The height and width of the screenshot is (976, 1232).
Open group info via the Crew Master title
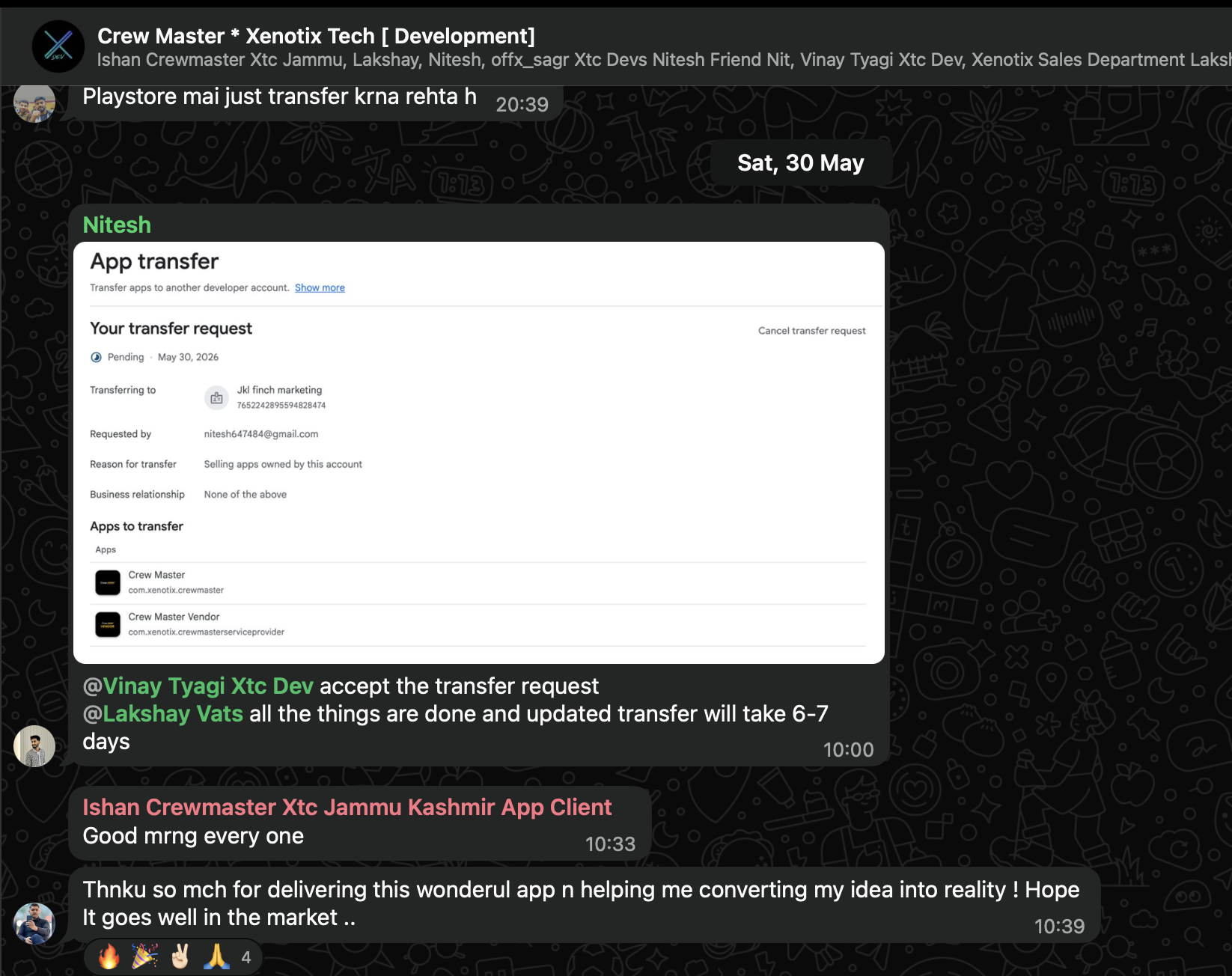[316, 36]
